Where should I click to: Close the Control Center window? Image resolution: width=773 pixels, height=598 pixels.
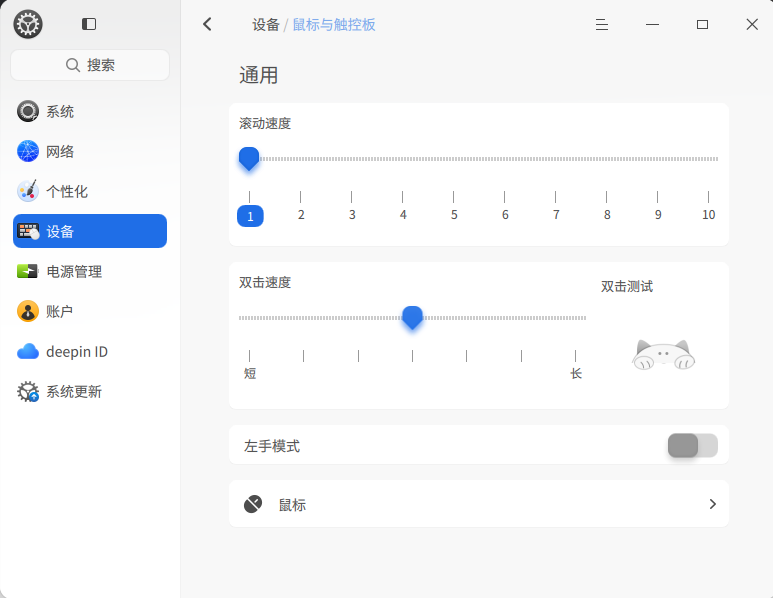click(x=752, y=24)
